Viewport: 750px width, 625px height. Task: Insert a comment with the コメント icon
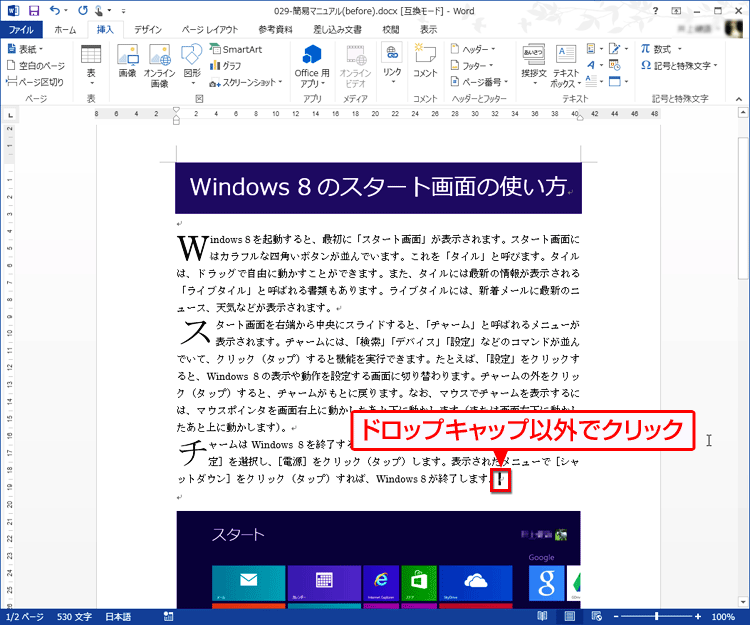(425, 61)
